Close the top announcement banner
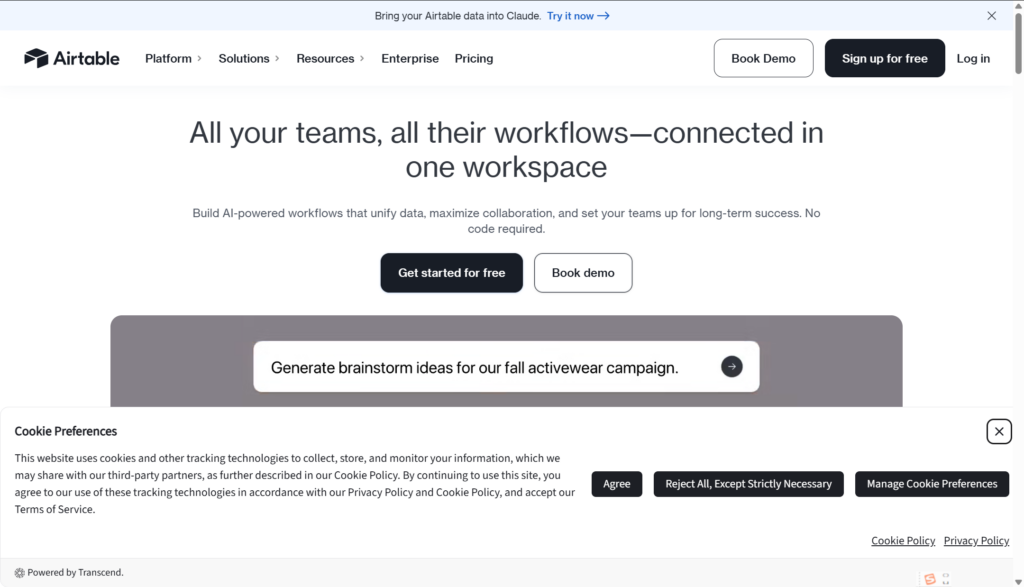This screenshot has height=587, width=1024. click(x=991, y=16)
